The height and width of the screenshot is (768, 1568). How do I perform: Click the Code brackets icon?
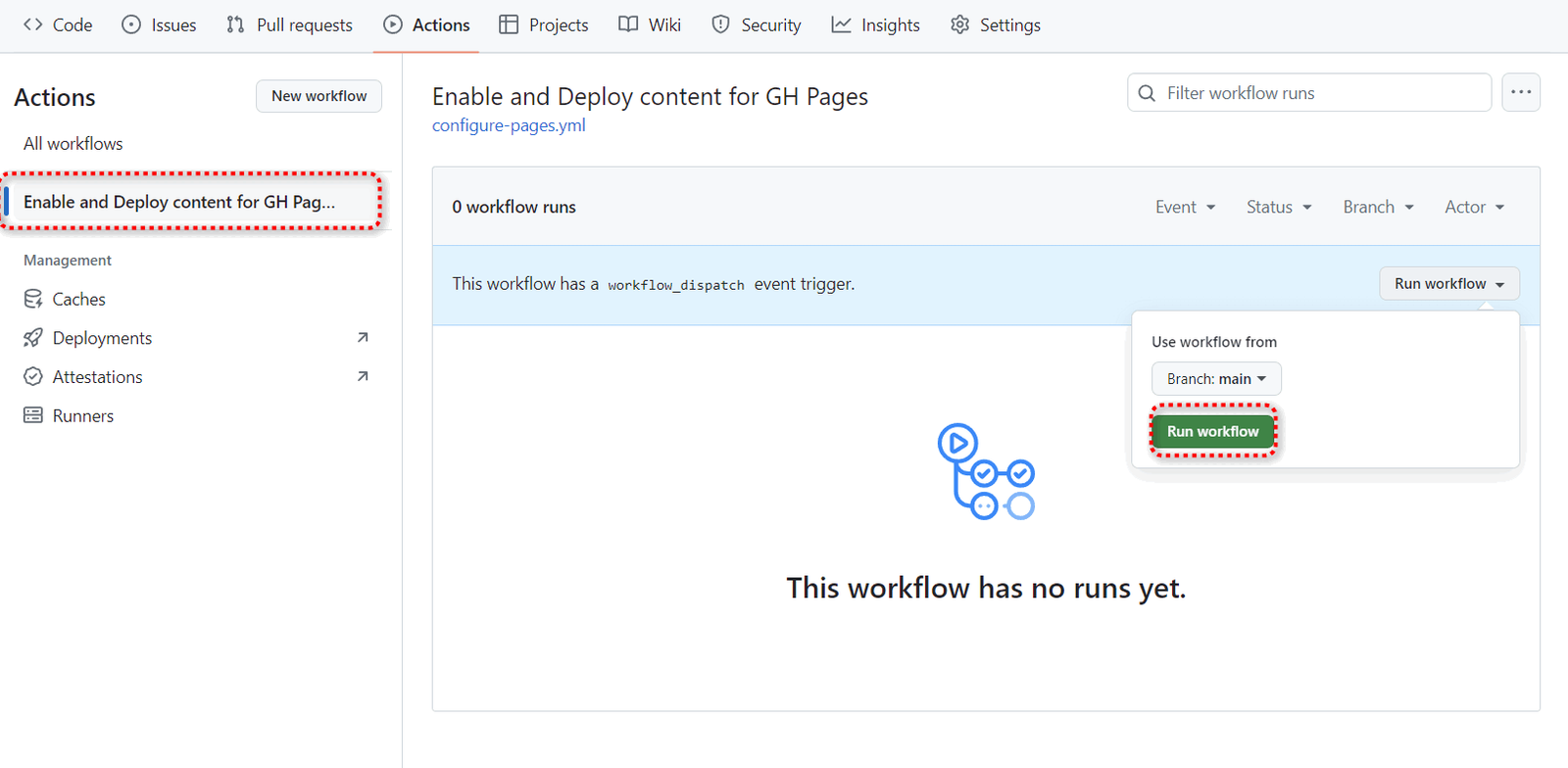click(33, 24)
